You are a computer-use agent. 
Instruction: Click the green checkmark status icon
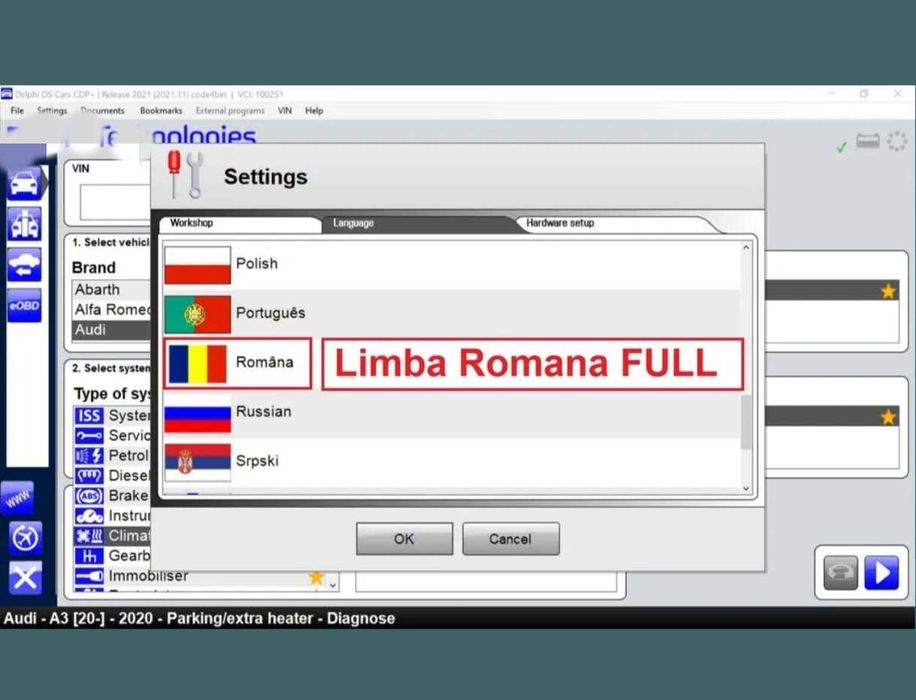pyautogui.click(x=841, y=147)
